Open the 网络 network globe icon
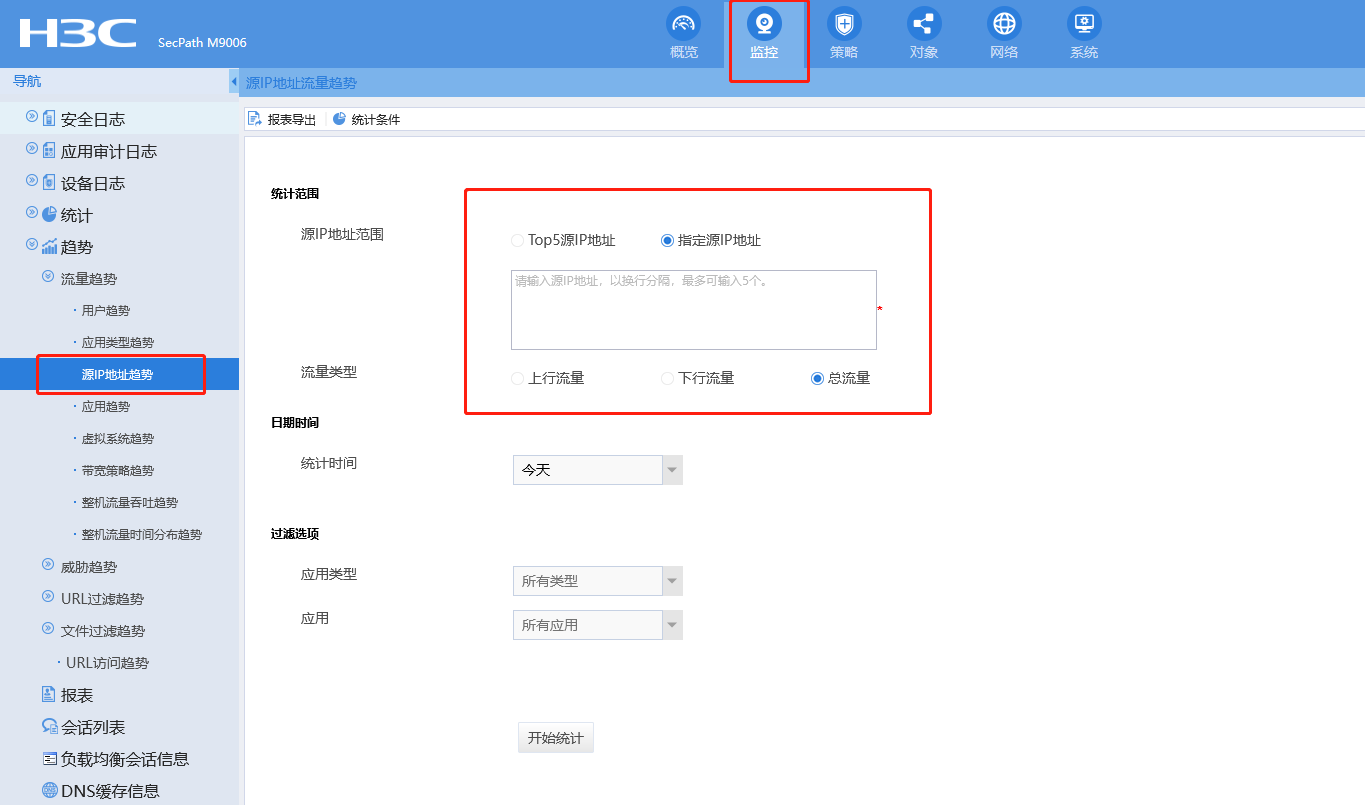This screenshot has height=805, width=1365. (x=1004, y=23)
